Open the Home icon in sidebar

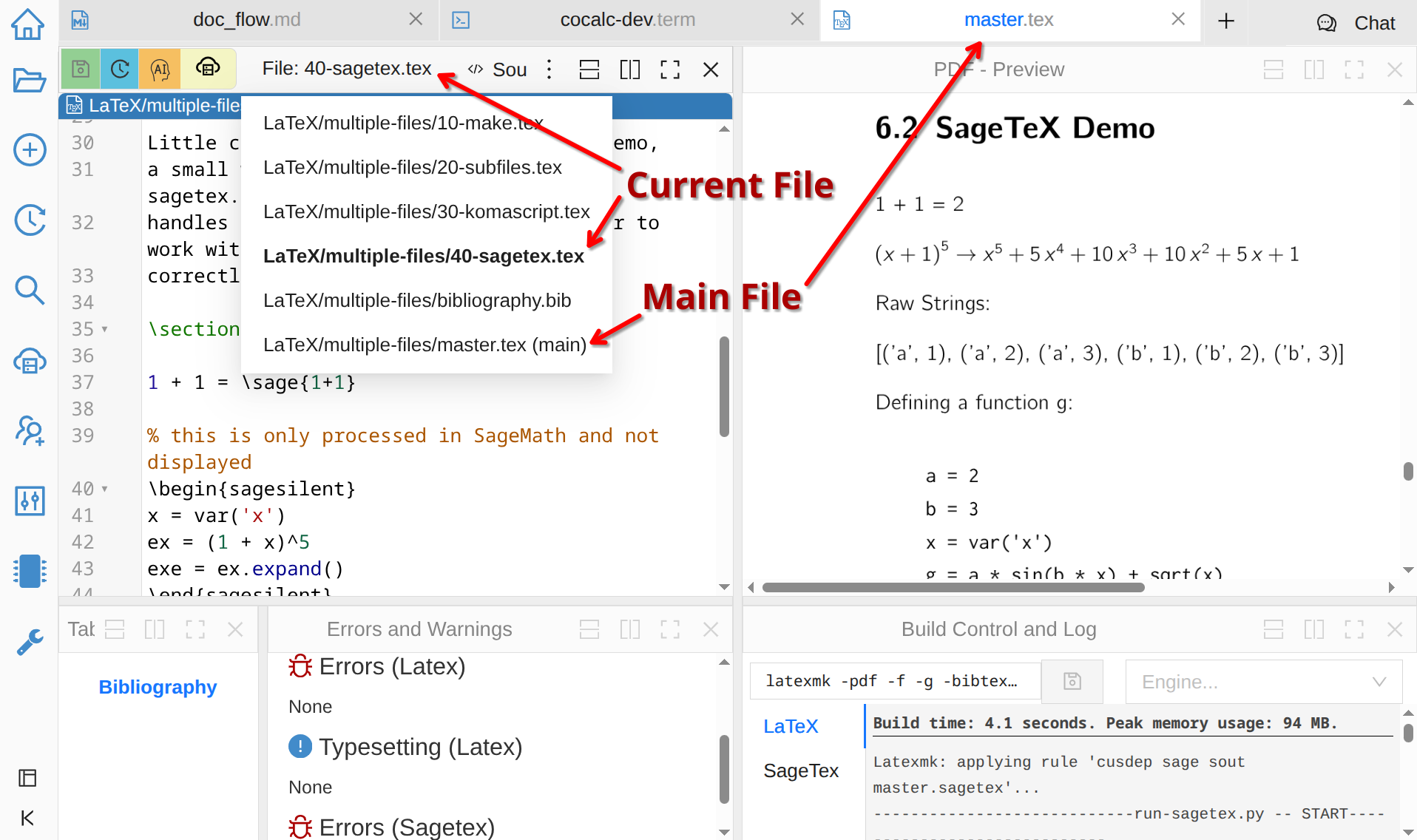pos(28,23)
